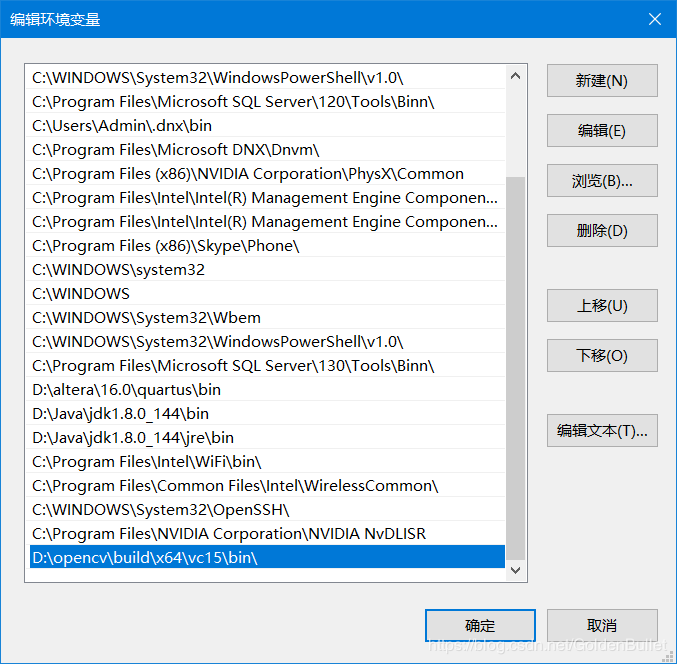Select C:\Program Files\Intel\WiFi\bin\ entry

(x=267, y=462)
